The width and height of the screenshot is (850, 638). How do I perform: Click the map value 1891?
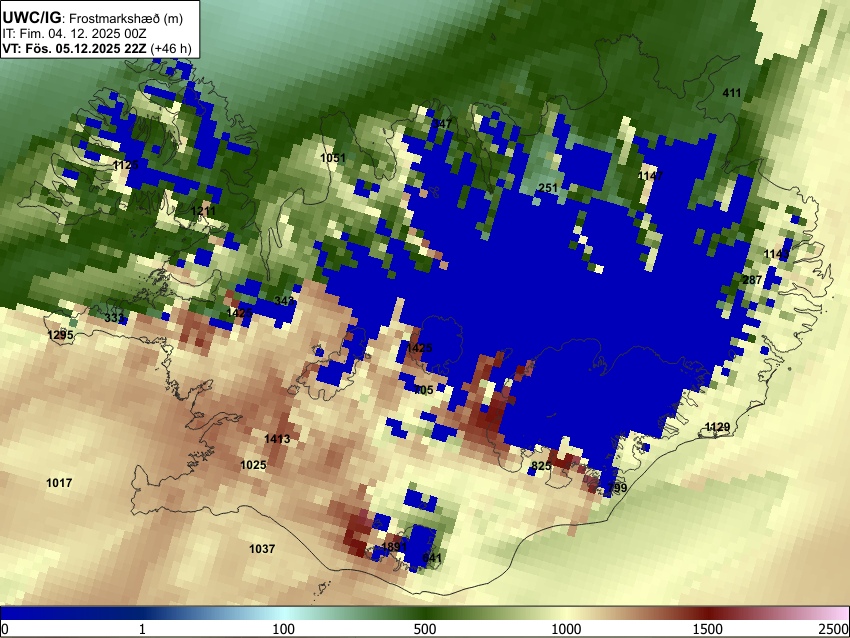click(x=395, y=546)
